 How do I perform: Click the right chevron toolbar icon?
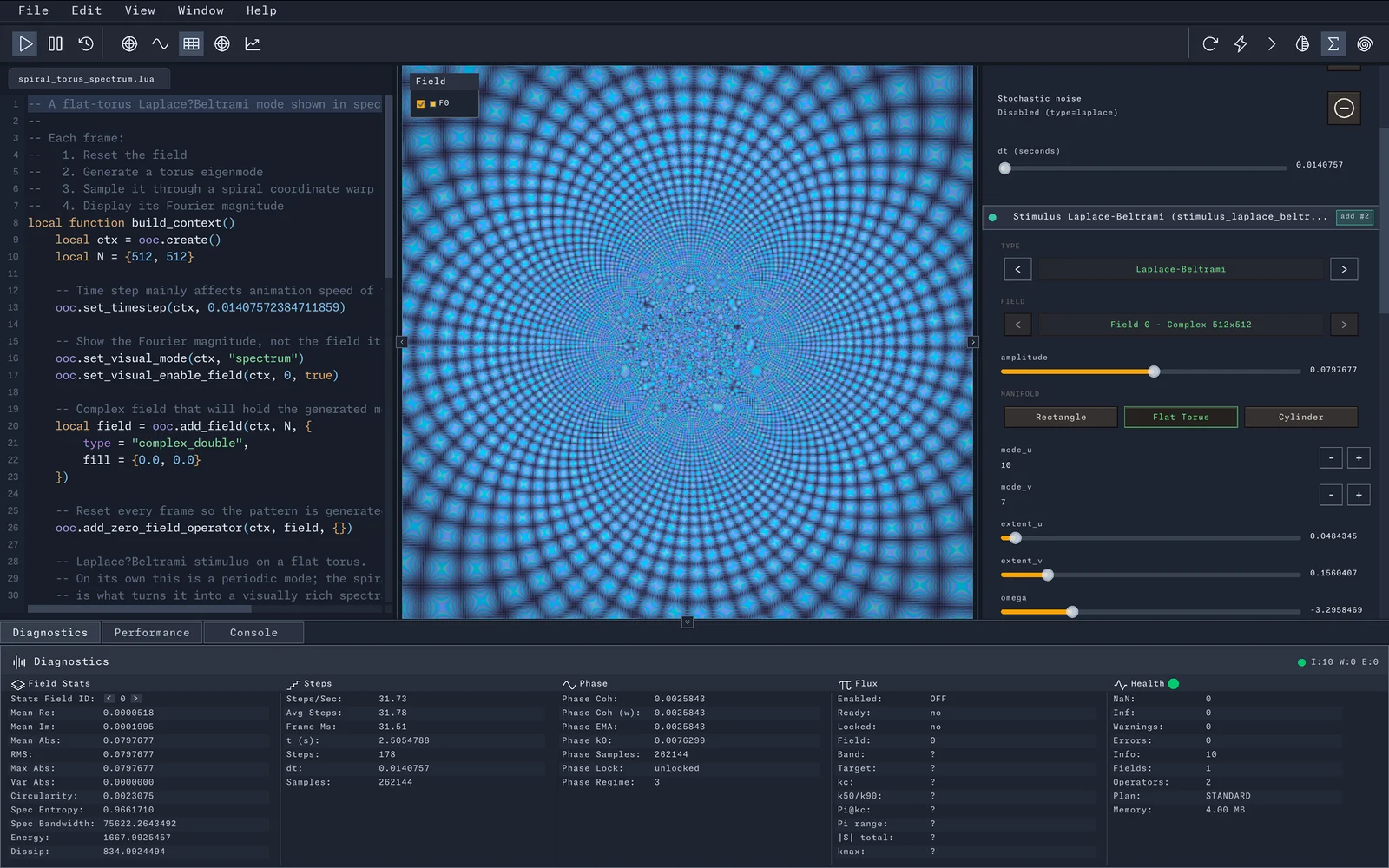pos(1272,43)
